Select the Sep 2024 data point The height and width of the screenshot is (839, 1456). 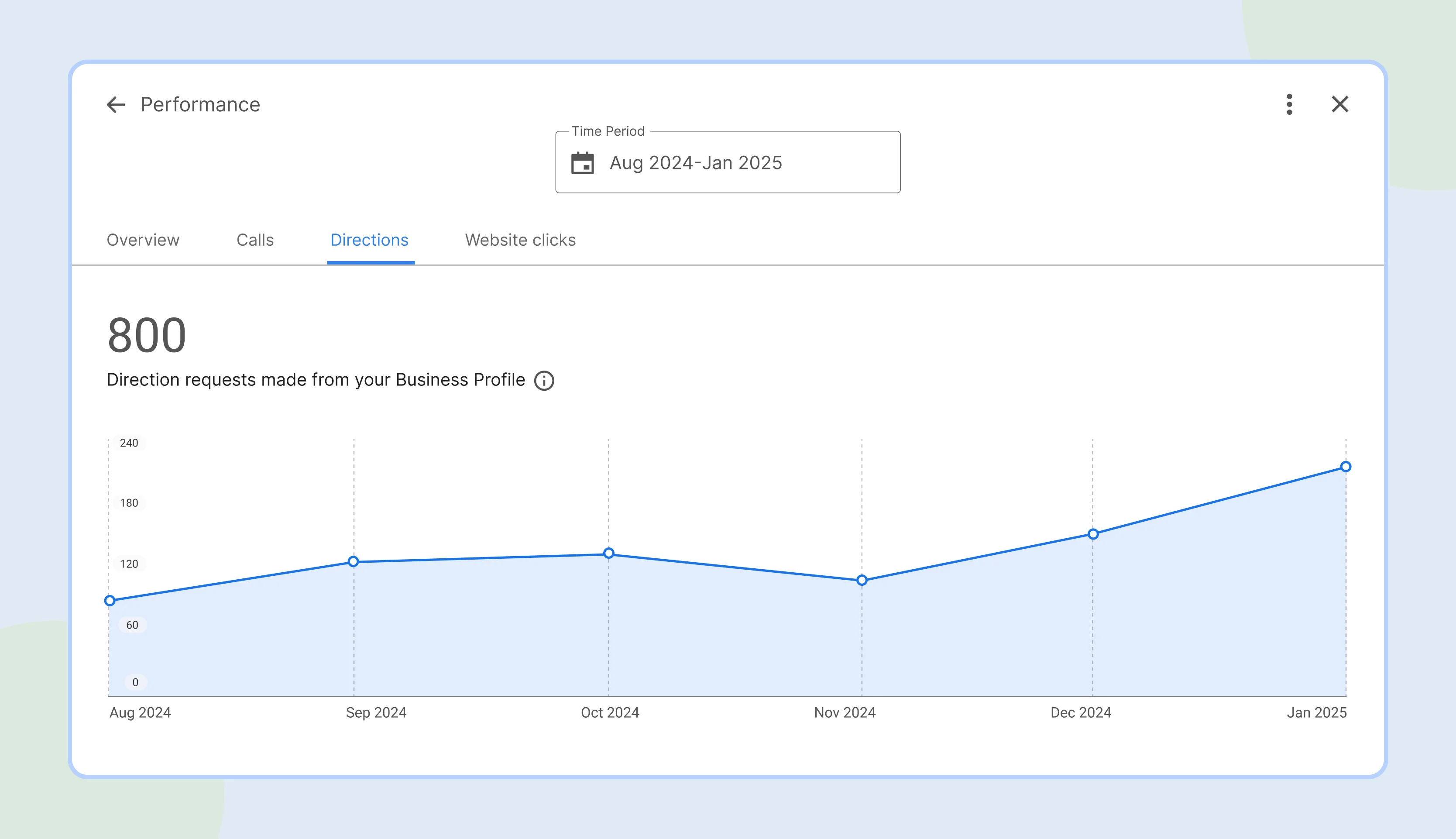click(353, 561)
